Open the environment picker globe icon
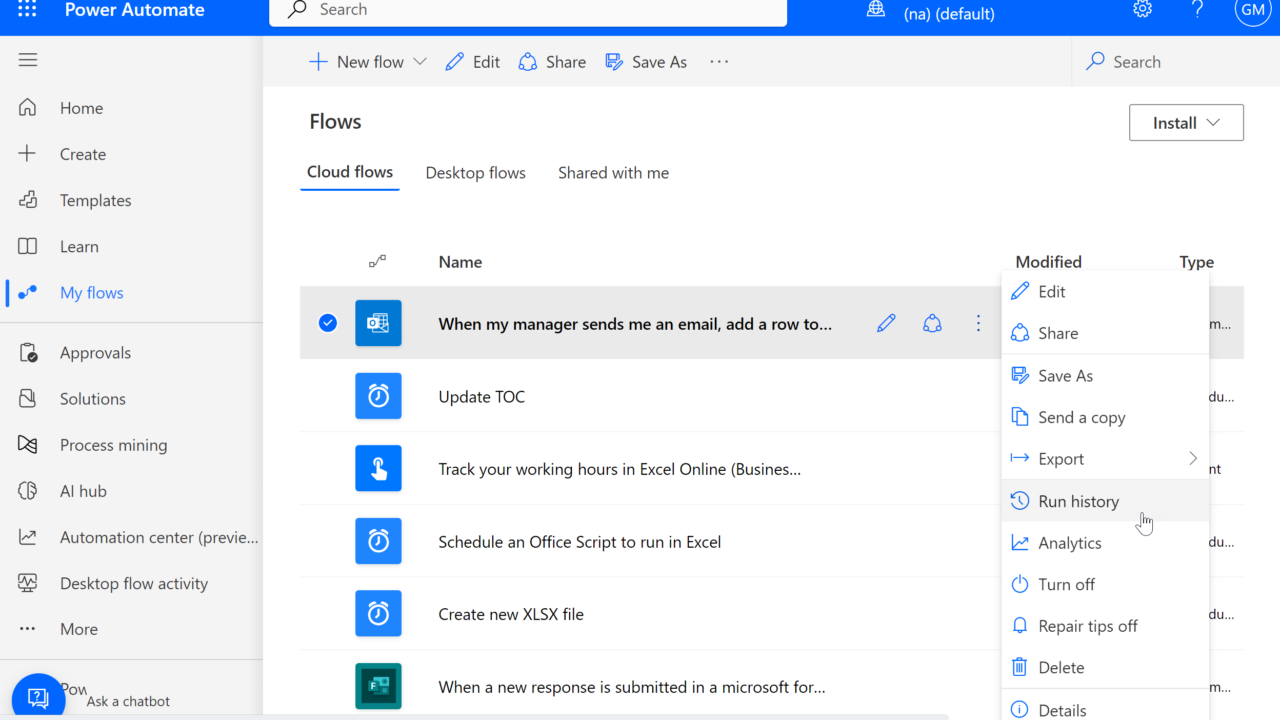This screenshot has width=1280, height=720. (x=876, y=10)
